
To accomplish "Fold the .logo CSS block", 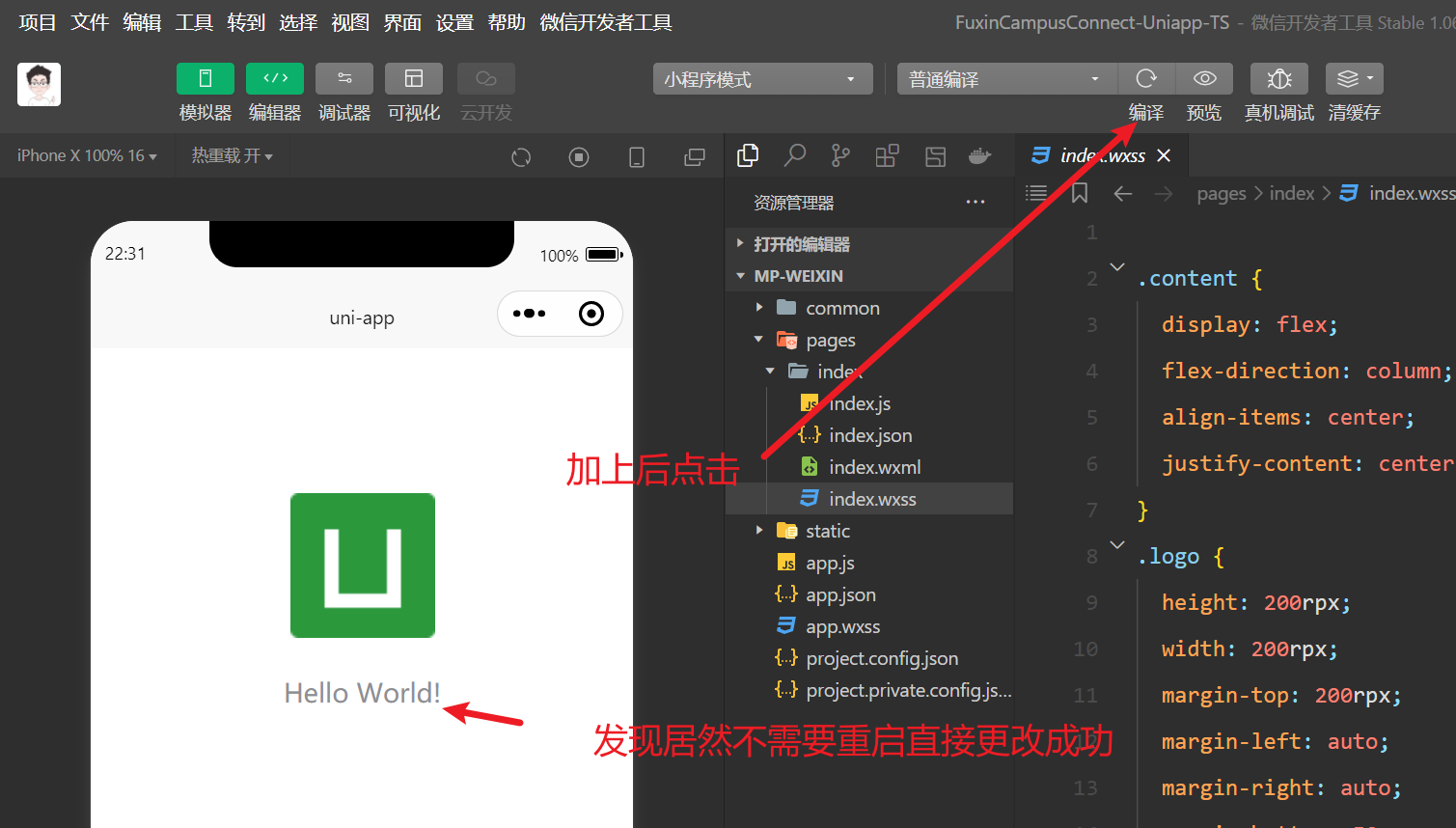I will pyautogui.click(x=1117, y=544).
